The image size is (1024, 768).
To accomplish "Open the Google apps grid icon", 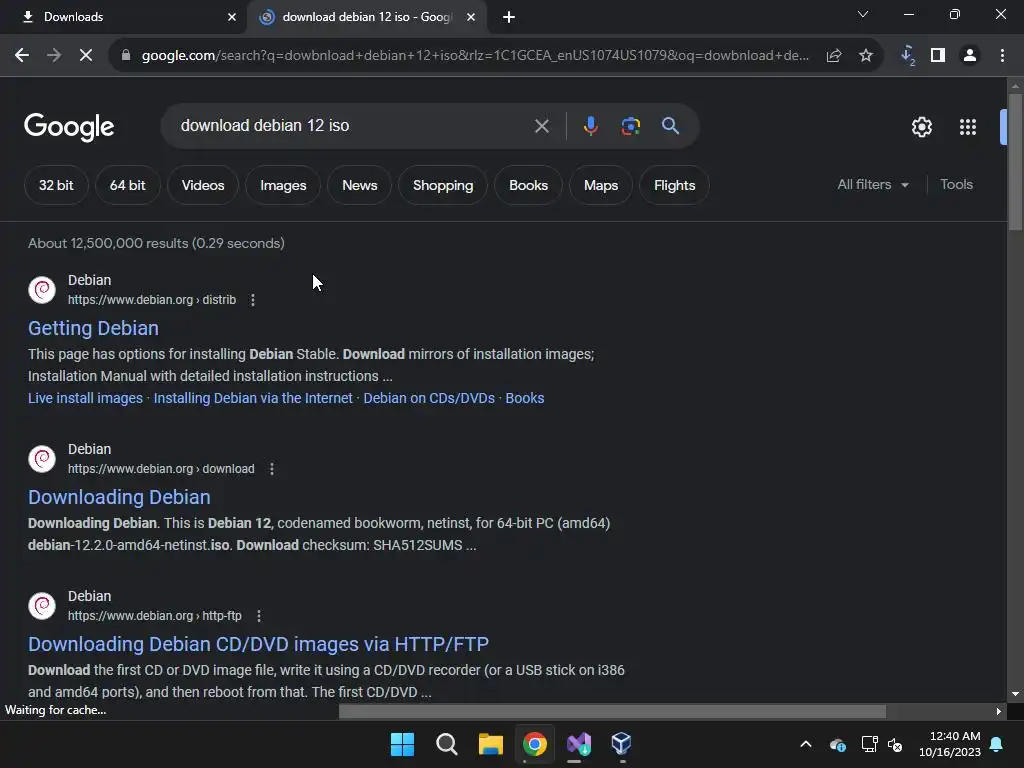I will click(x=968, y=127).
